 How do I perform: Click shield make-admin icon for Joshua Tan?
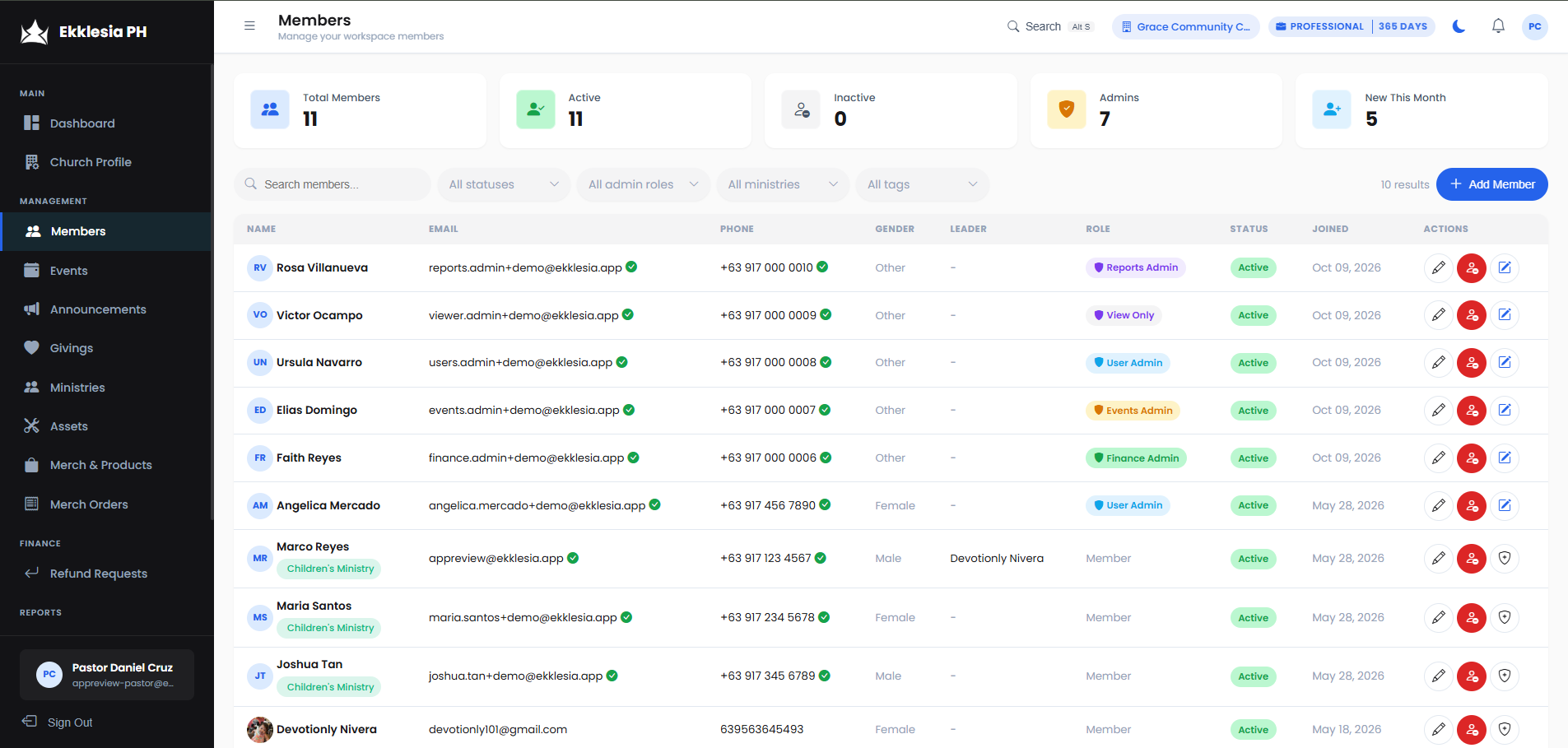pos(1505,676)
